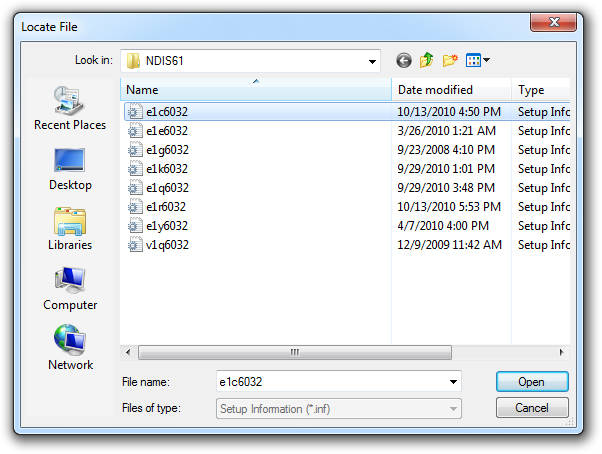Open Computer location
The image size is (602, 454).
(70, 289)
